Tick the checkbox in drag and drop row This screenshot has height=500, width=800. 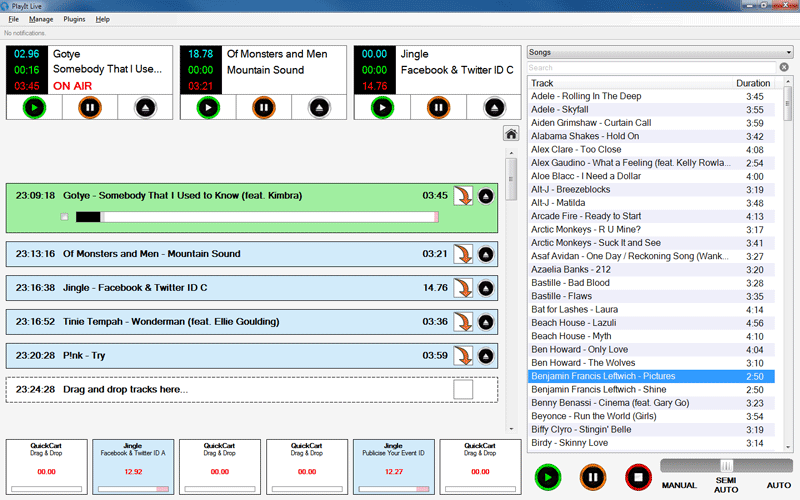(x=463, y=389)
